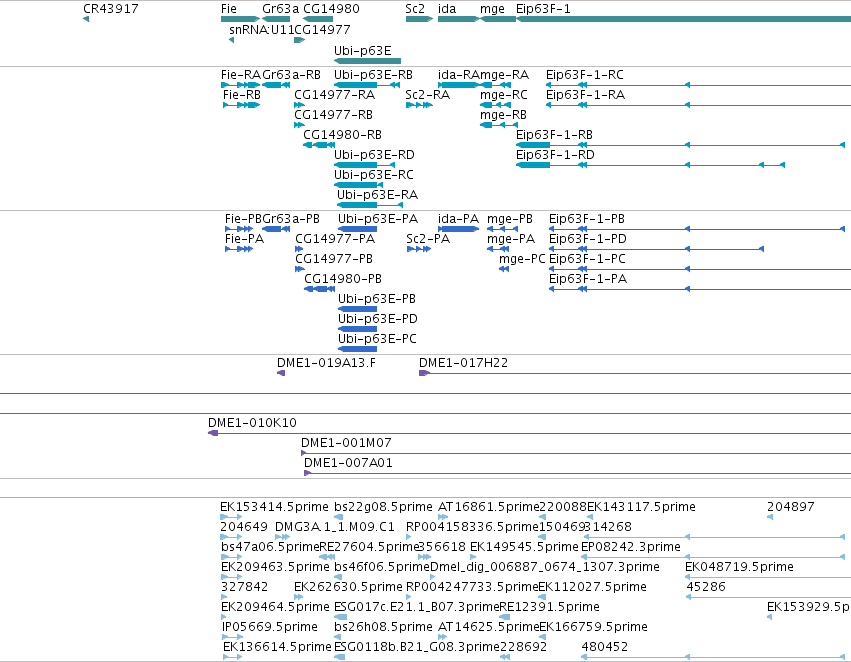Select the 480452 EST label
Viewport: 851px width, 662px height.
[x=605, y=647]
